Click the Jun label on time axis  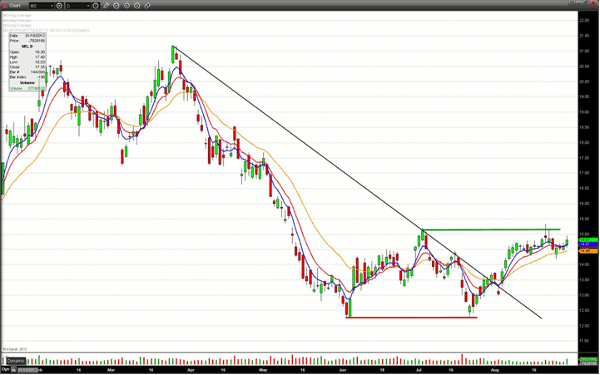click(x=342, y=370)
